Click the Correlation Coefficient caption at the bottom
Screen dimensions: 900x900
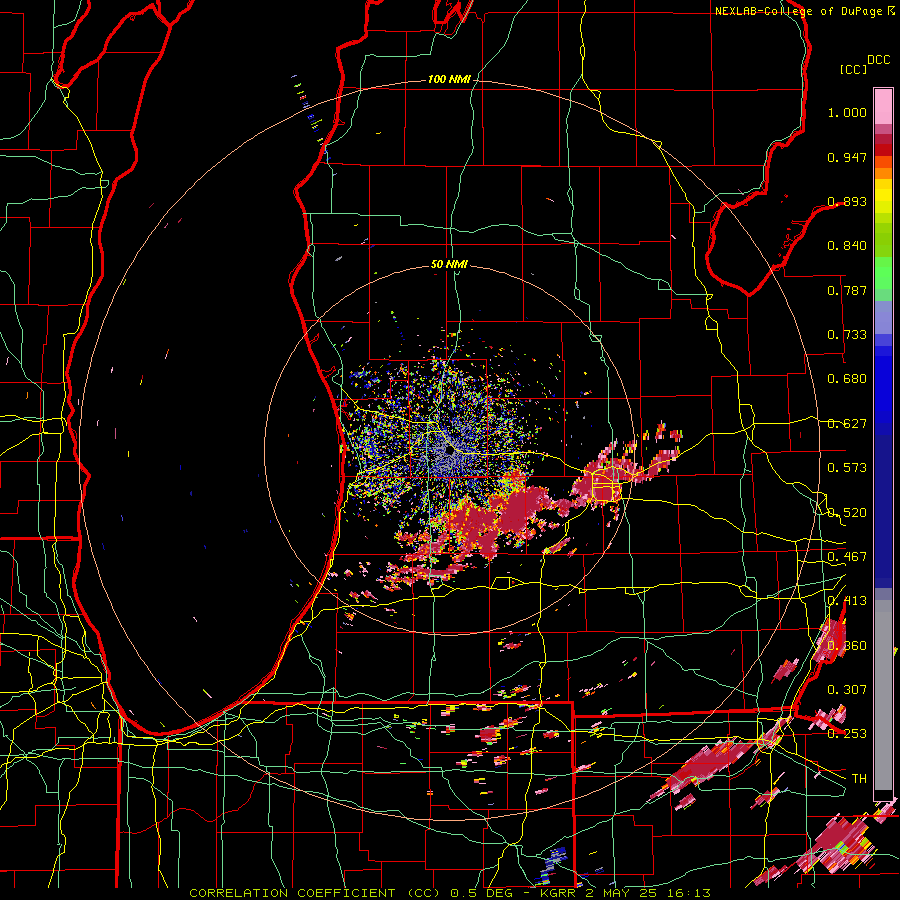[x=450, y=893]
